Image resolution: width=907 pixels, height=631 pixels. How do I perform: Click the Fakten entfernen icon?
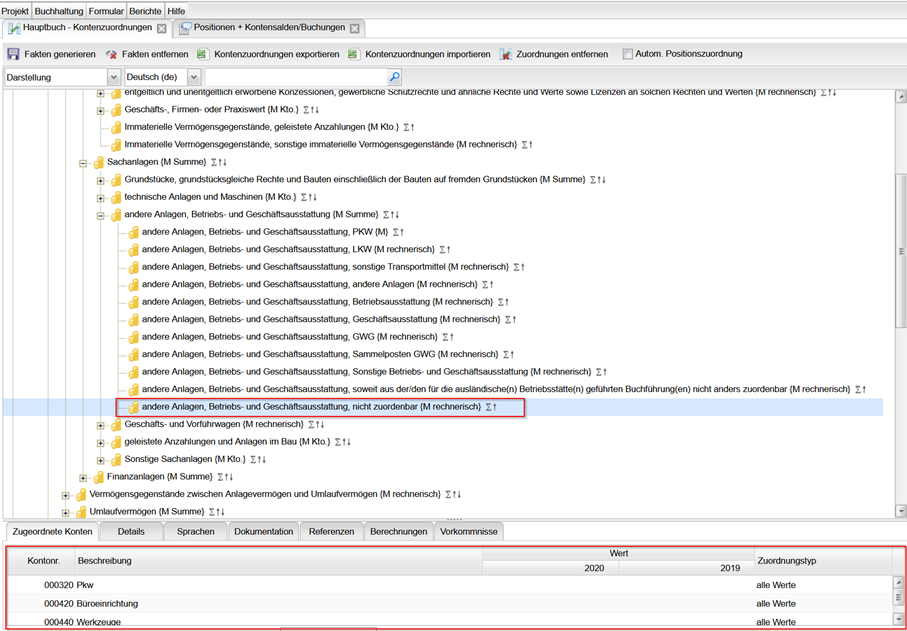click(112, 54)
